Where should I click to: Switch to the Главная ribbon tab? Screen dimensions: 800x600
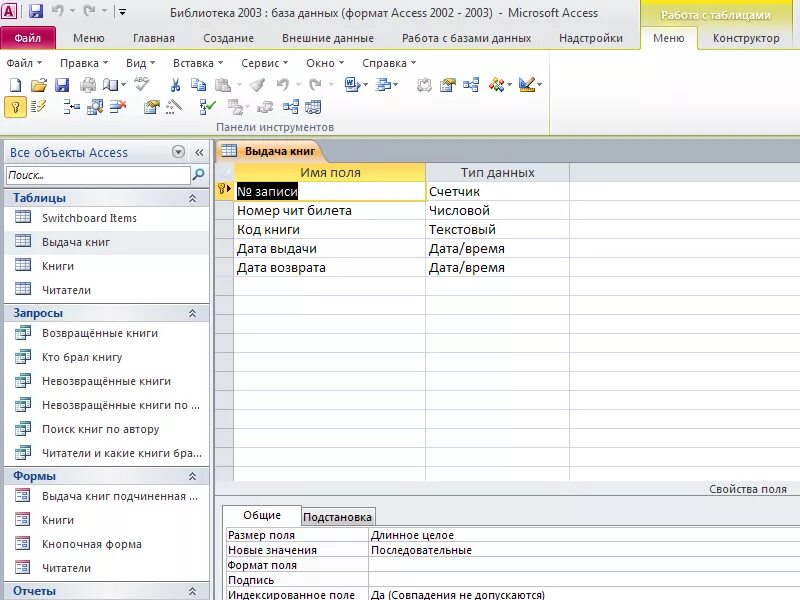click(154, 38)
